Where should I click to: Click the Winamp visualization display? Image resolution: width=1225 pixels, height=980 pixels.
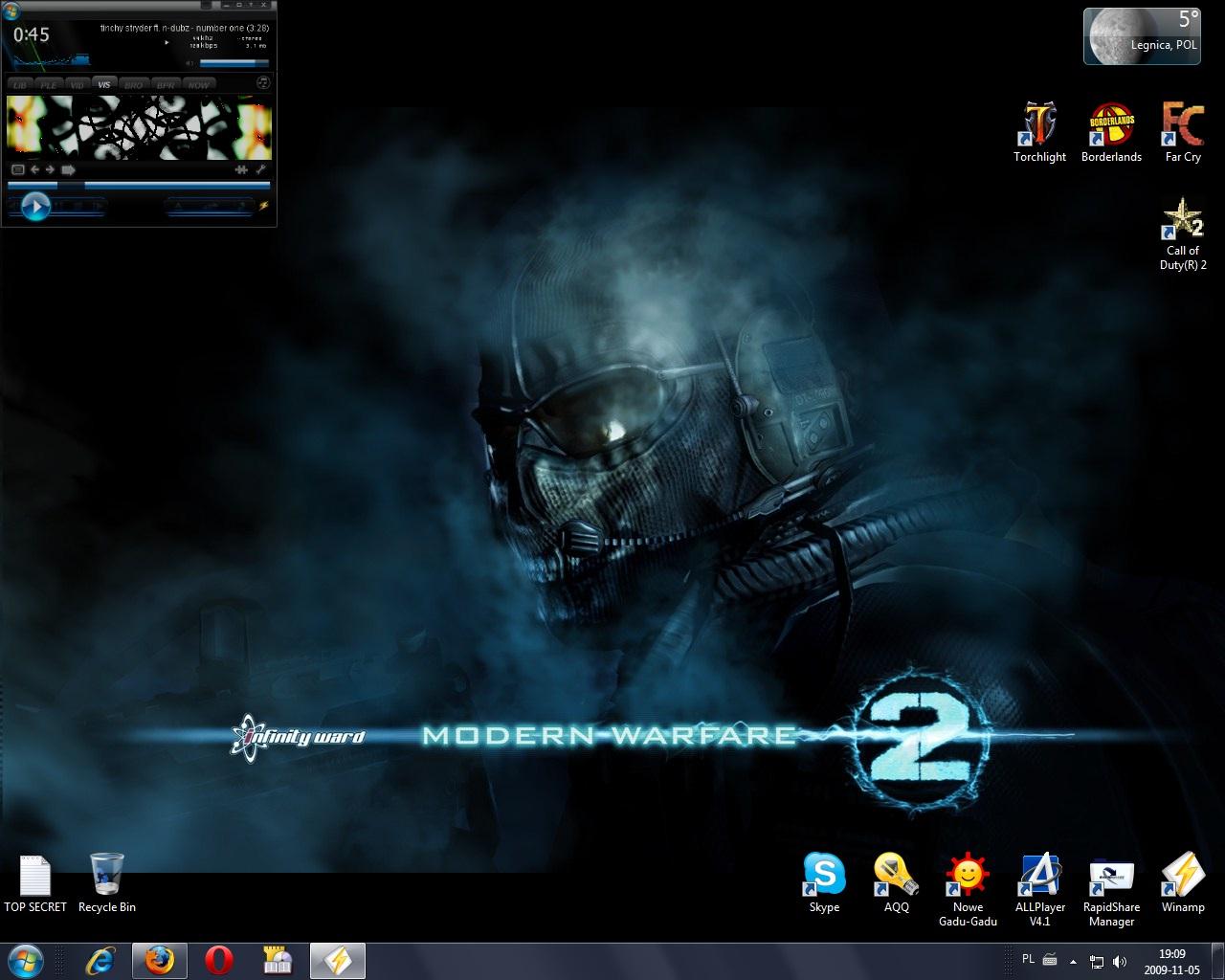point(140,127)
